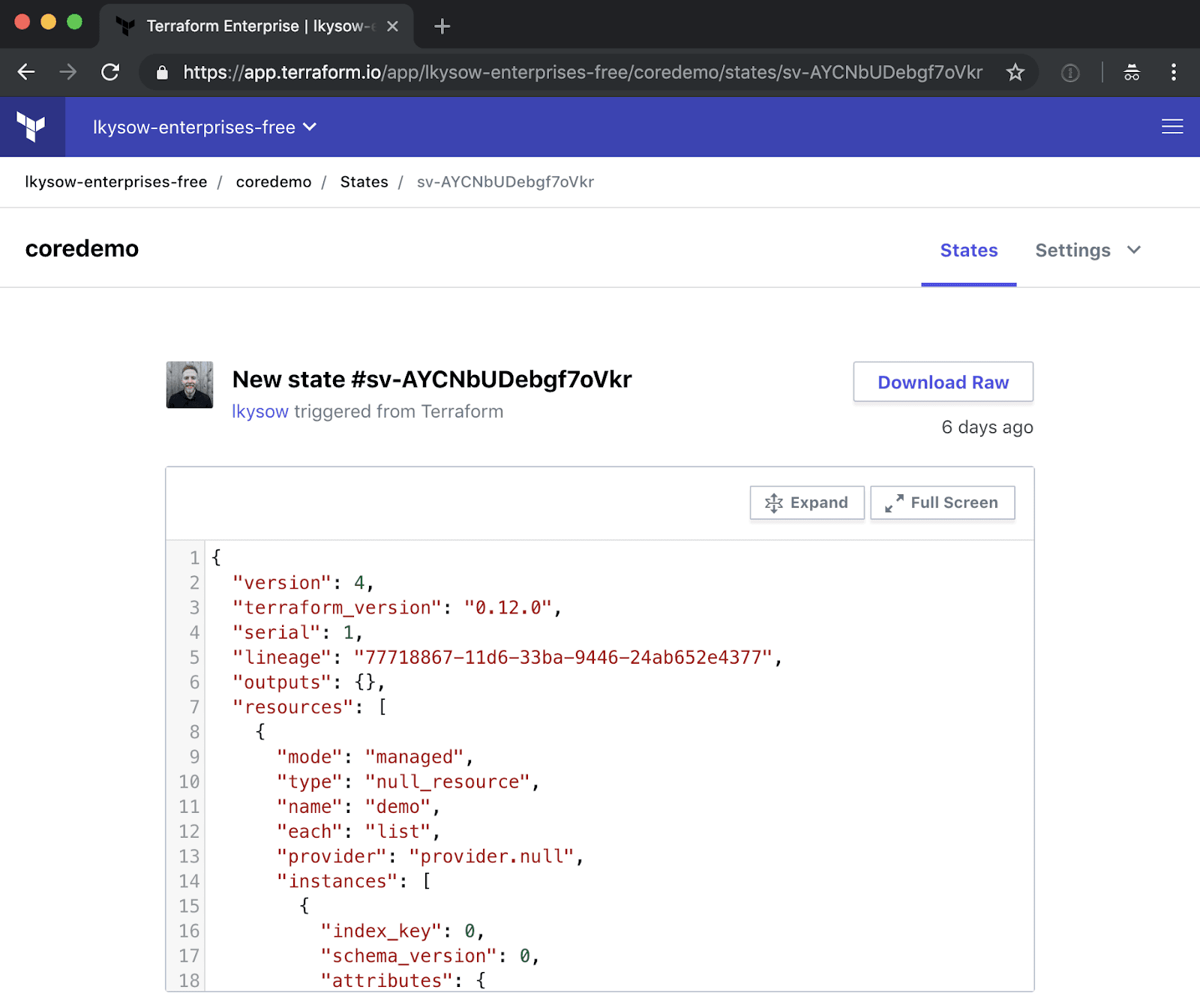Click the Terraform logo home icon
The width and height of the screenshot is (1200, 1008).
[x=31, y=127]
